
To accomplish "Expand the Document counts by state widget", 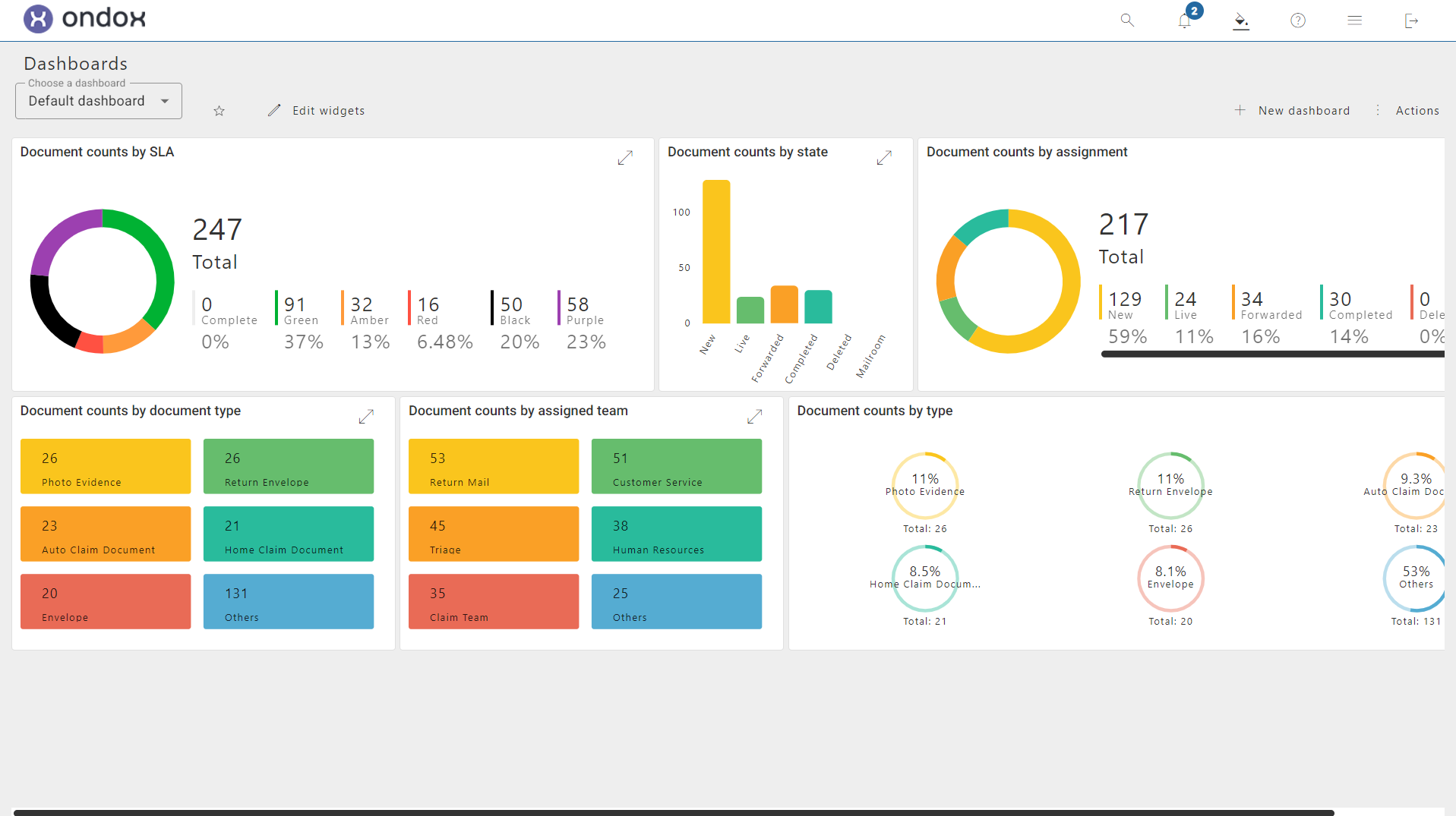I will click(x=884, y=158).
